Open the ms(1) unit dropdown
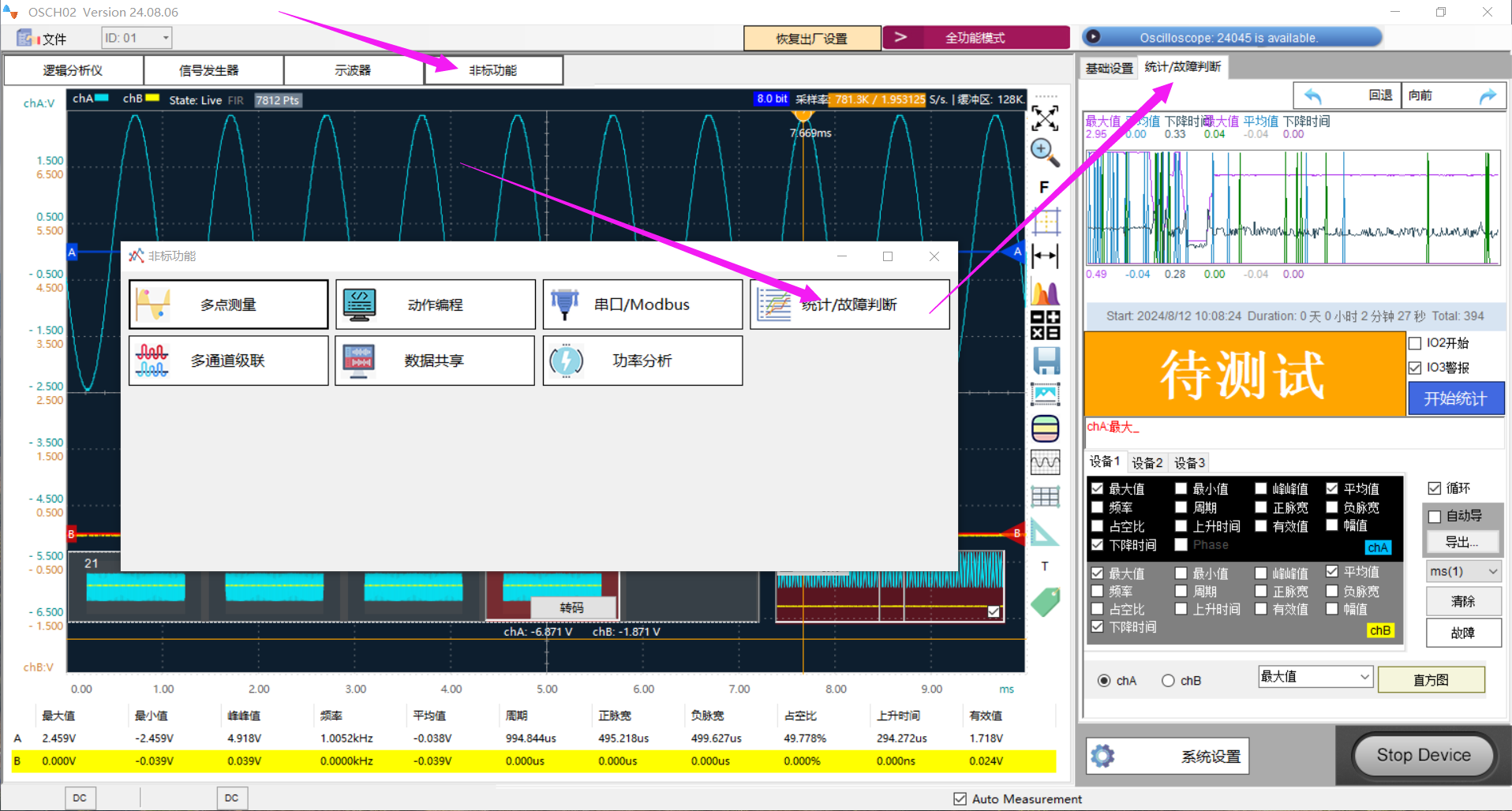 [x=1463, y=571]
